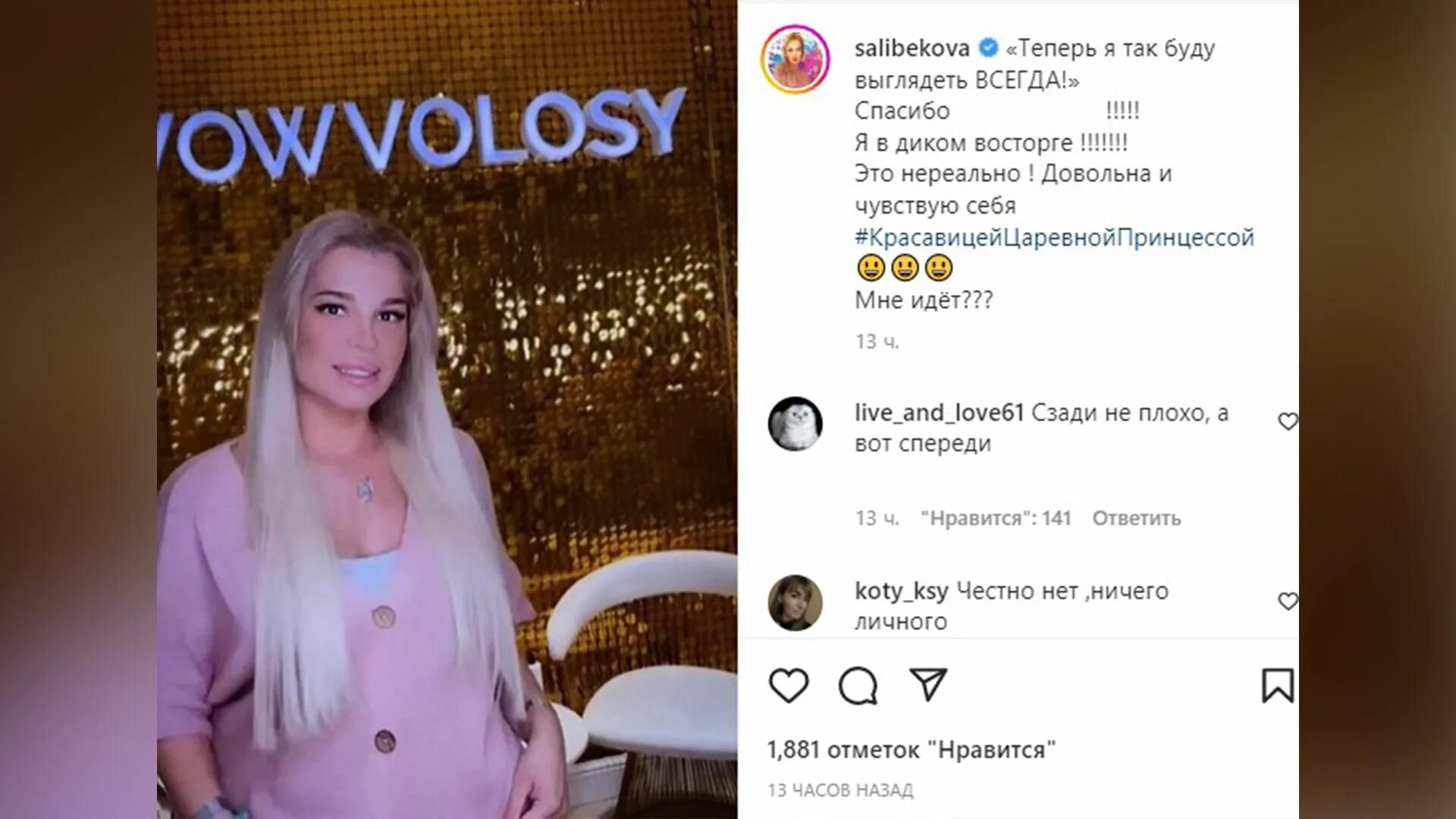Open live_and_love61 cat avatar
Viewport: 1456px width, 819px height.
795,423
